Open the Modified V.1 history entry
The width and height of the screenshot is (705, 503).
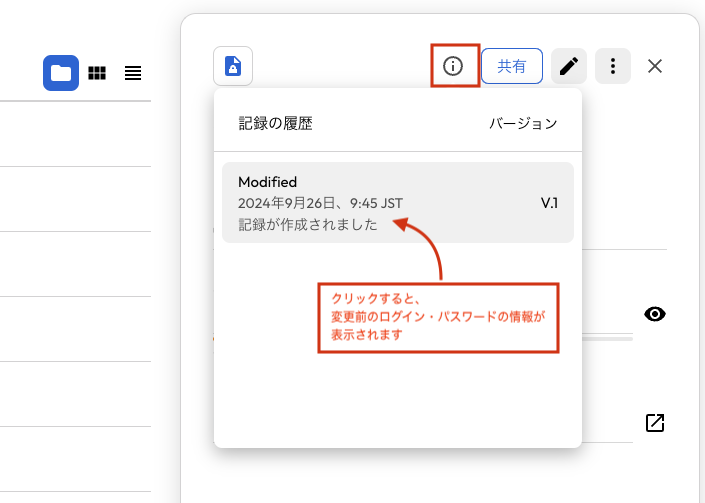coord(398,203)
